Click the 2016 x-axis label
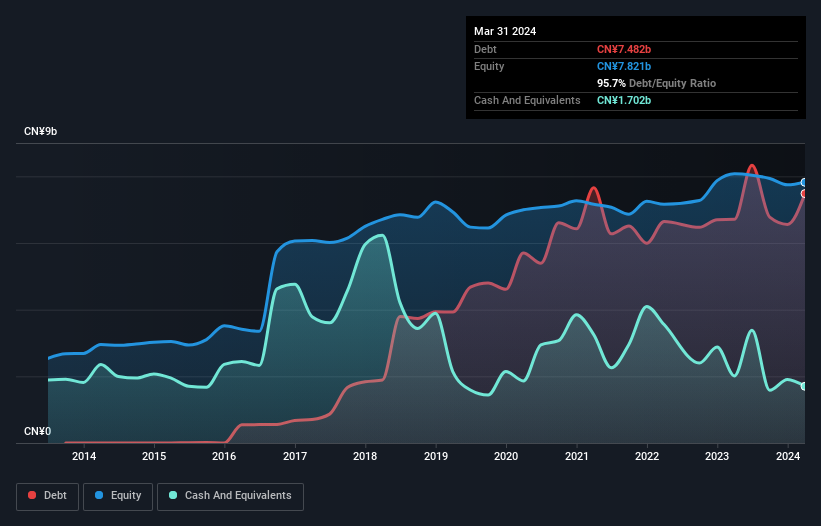821x526 pixels. pos(224,456)
